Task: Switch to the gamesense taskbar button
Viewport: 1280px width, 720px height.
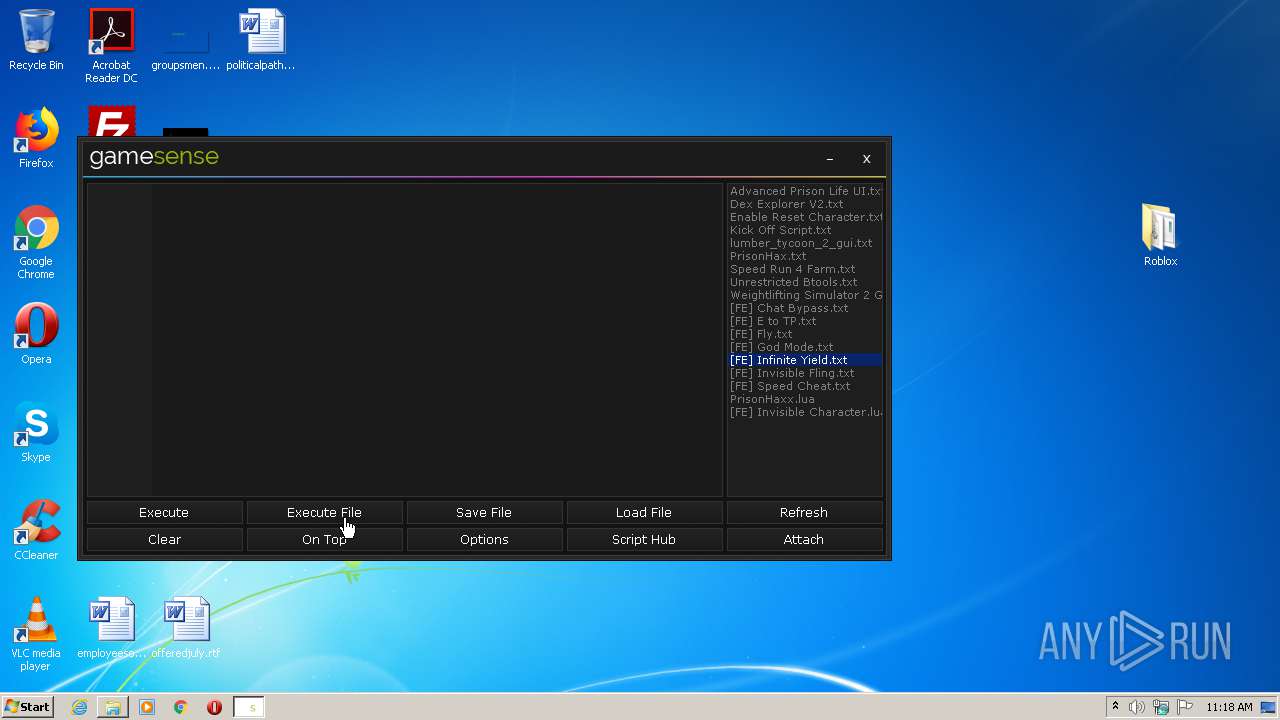Action: pyautogui.click(x=249, y=707)
